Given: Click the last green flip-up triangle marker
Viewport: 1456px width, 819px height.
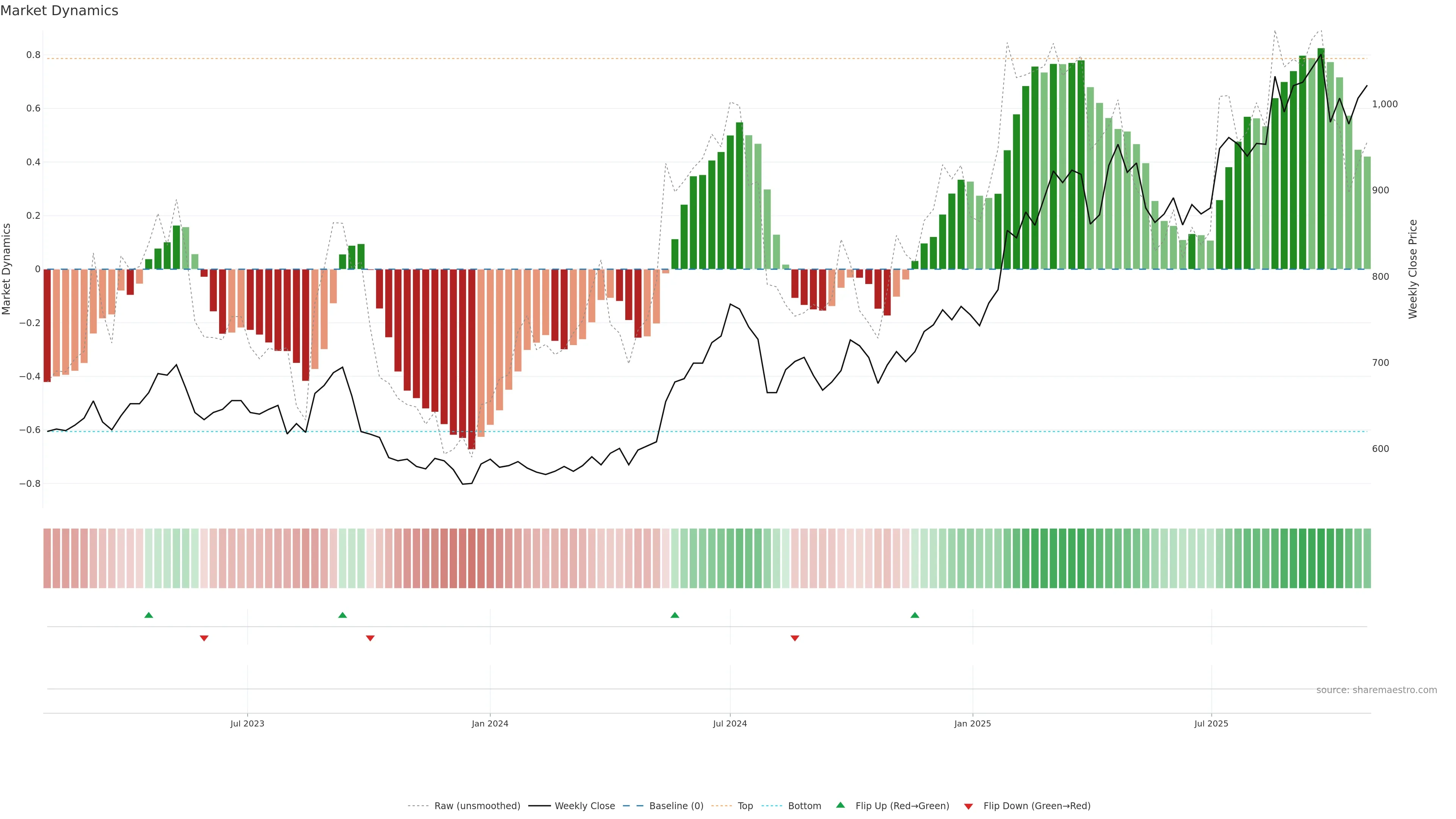Looking at the screenshot, I should 915,615.
